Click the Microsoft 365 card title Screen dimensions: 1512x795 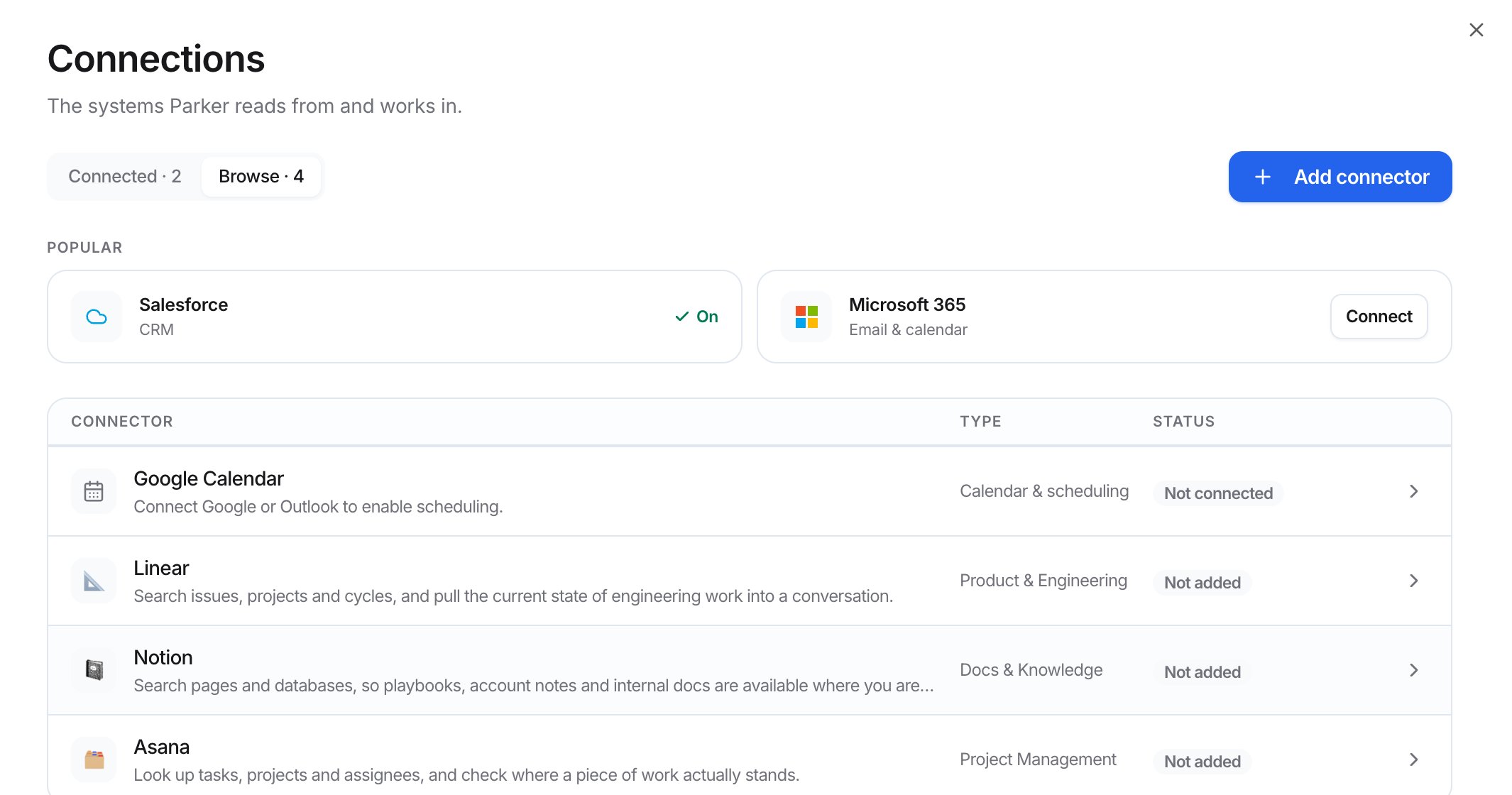pyautogui.click(x=907, y=305)
